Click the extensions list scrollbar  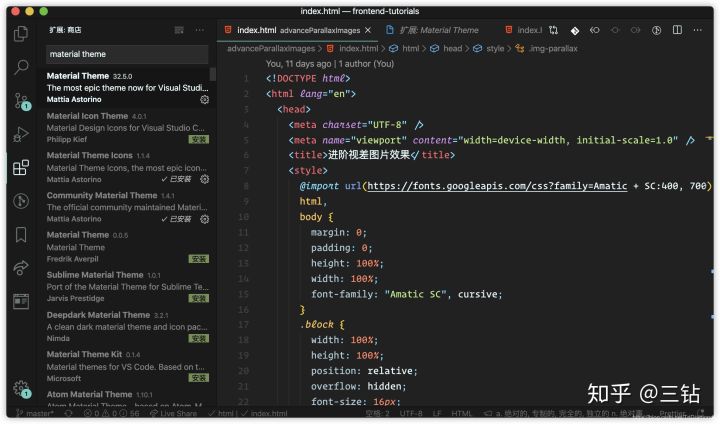[213, 74]
